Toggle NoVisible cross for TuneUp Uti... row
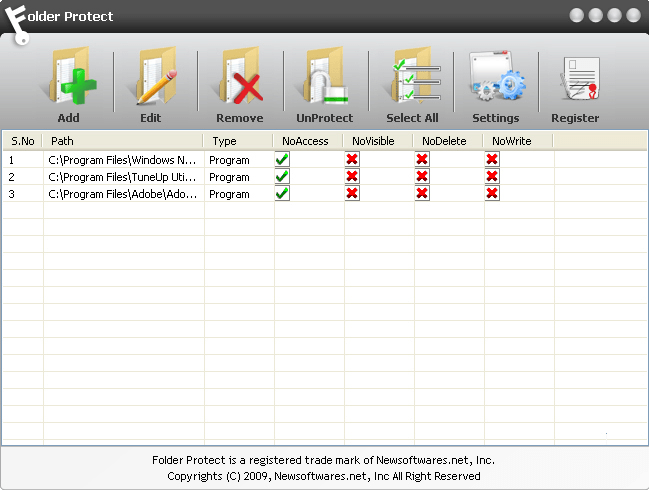This screenshot has width=649, height=490. coord(352,176)
